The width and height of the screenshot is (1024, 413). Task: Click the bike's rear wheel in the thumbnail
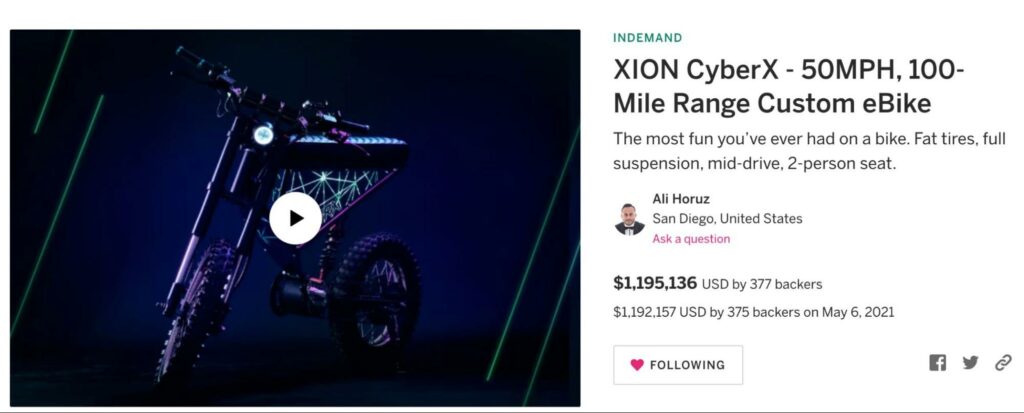coord(375,295)
